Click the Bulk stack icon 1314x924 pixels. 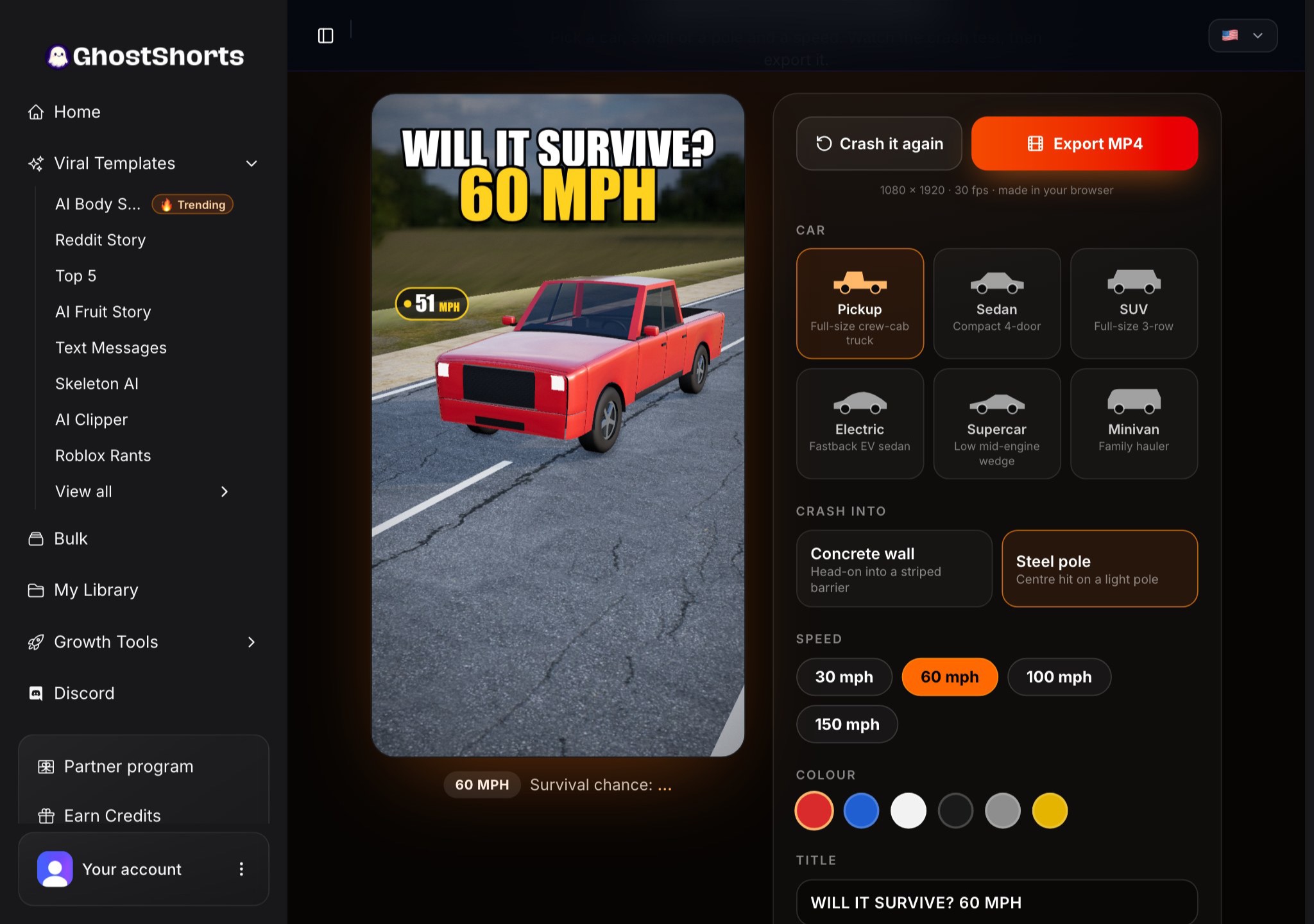point(36,539)
